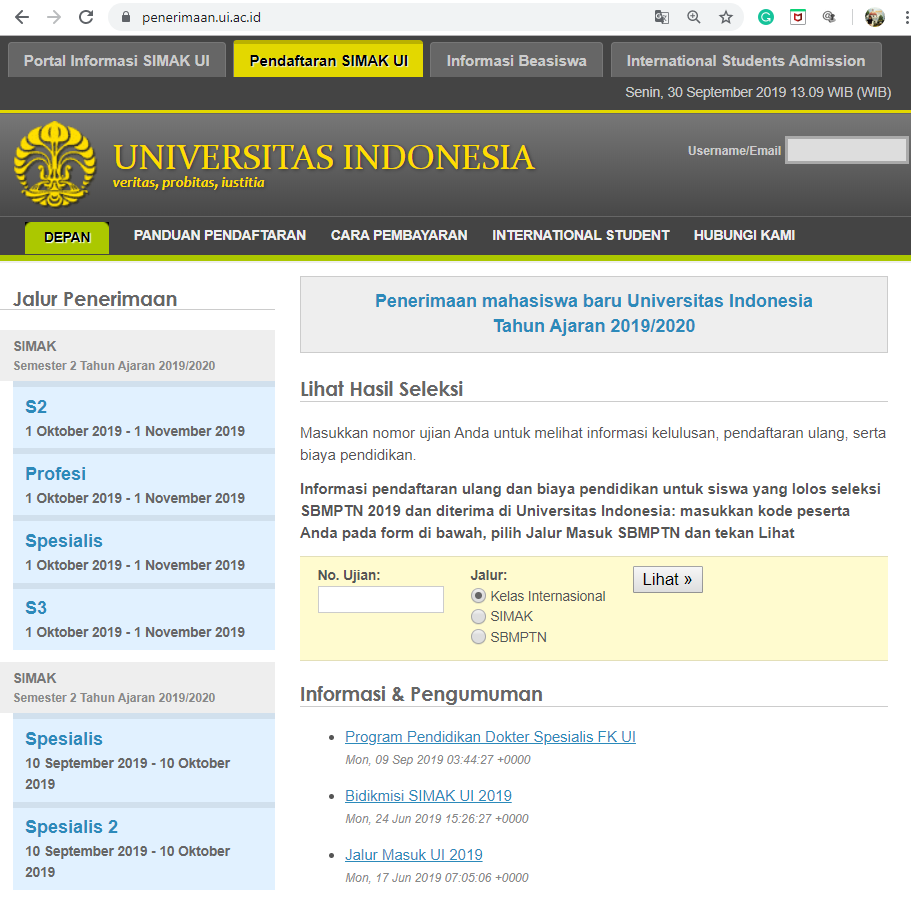Open PANDUAN PENDAFTARAN in the navigation
The width and height of the screenshot is (911, 899).
[220, 235]
